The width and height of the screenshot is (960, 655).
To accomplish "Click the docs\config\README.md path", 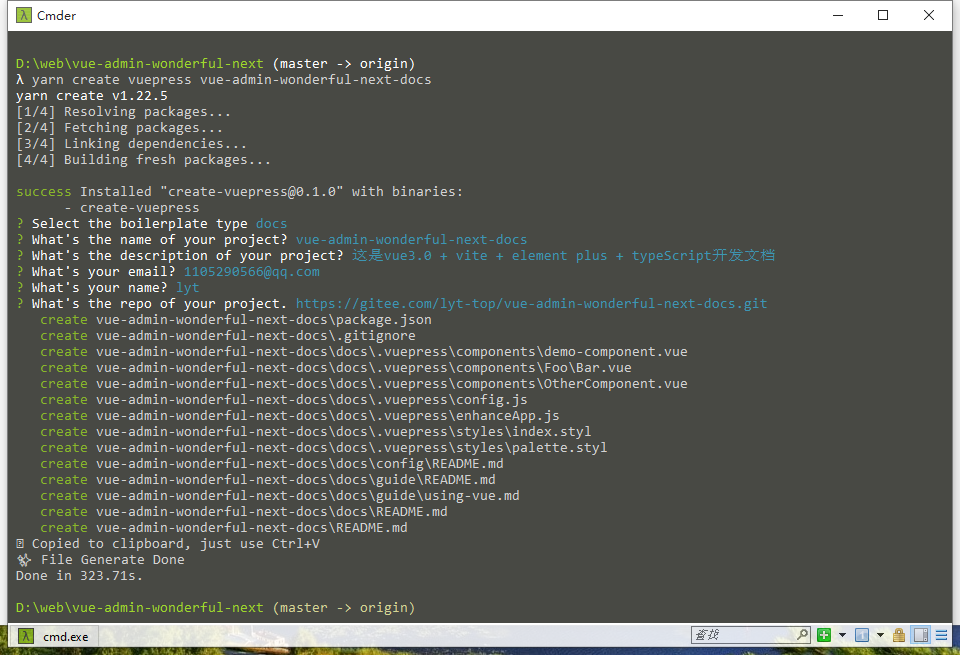I will point(300,463).
